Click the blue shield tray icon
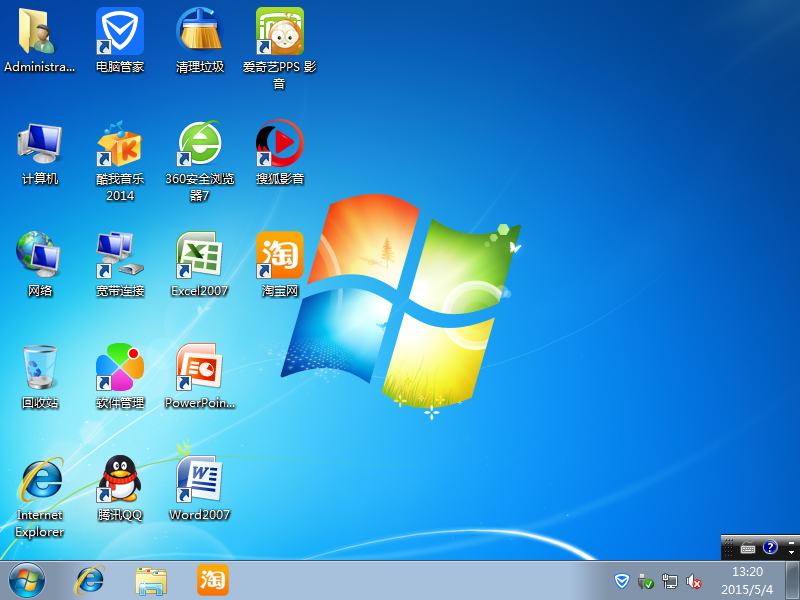800x600 pixels. [x=621, y=581]
